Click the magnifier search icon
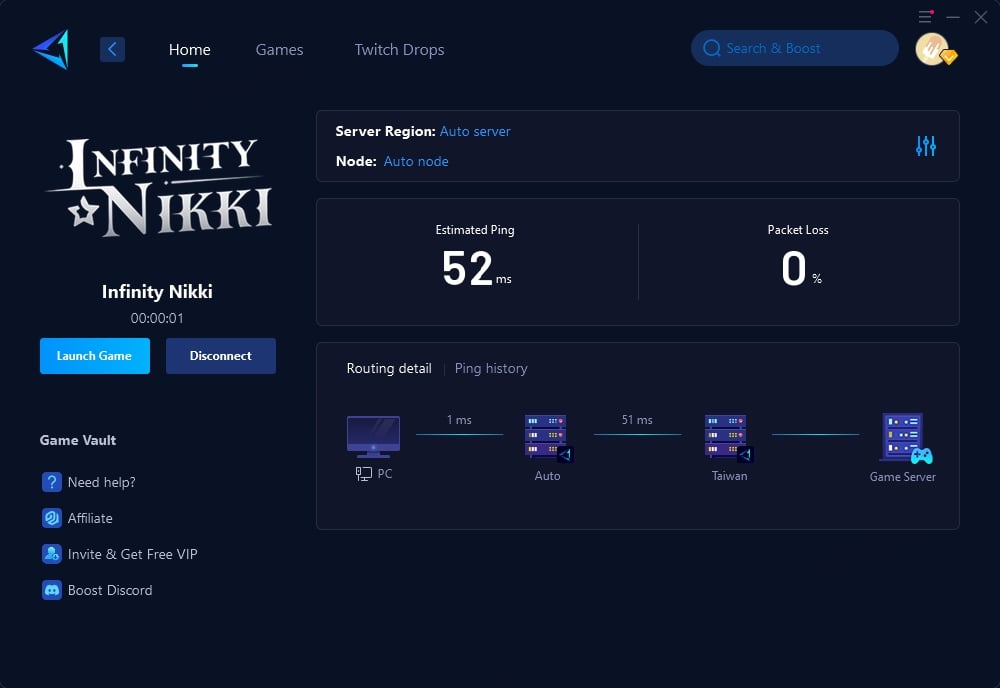The image size is (1000, 688). [712, 48]
